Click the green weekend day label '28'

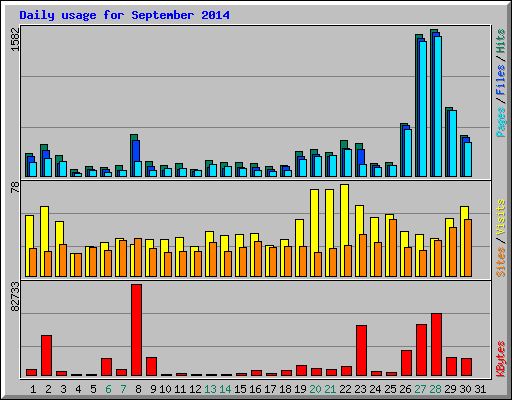click(435, 389)
